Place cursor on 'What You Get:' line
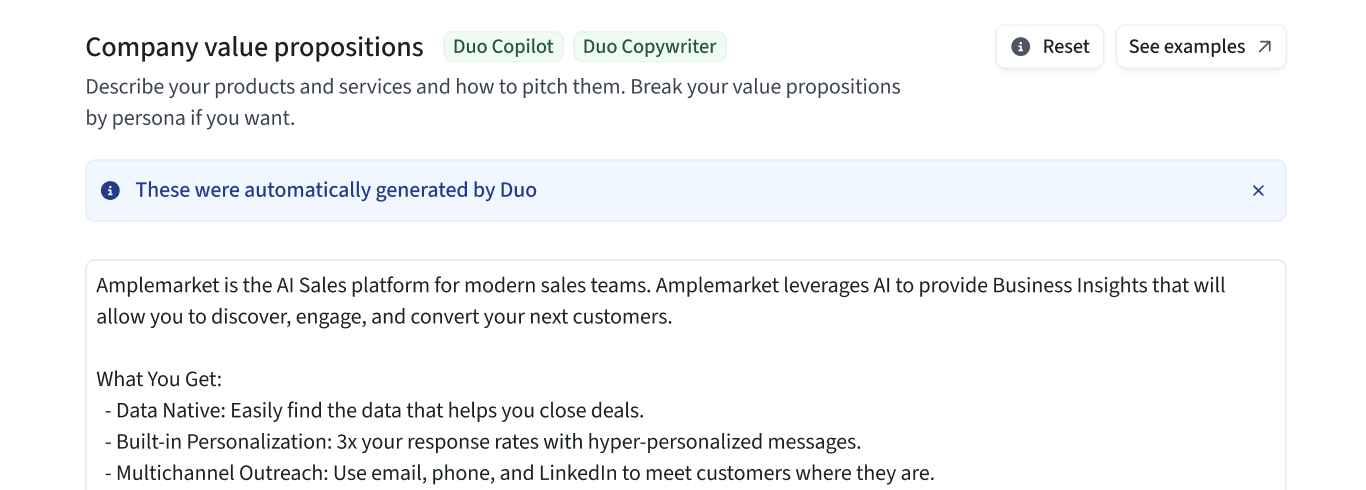Image resolution: width=1366 pixels, height=490 pixels. pyautogui.click(x=159, y=379)
